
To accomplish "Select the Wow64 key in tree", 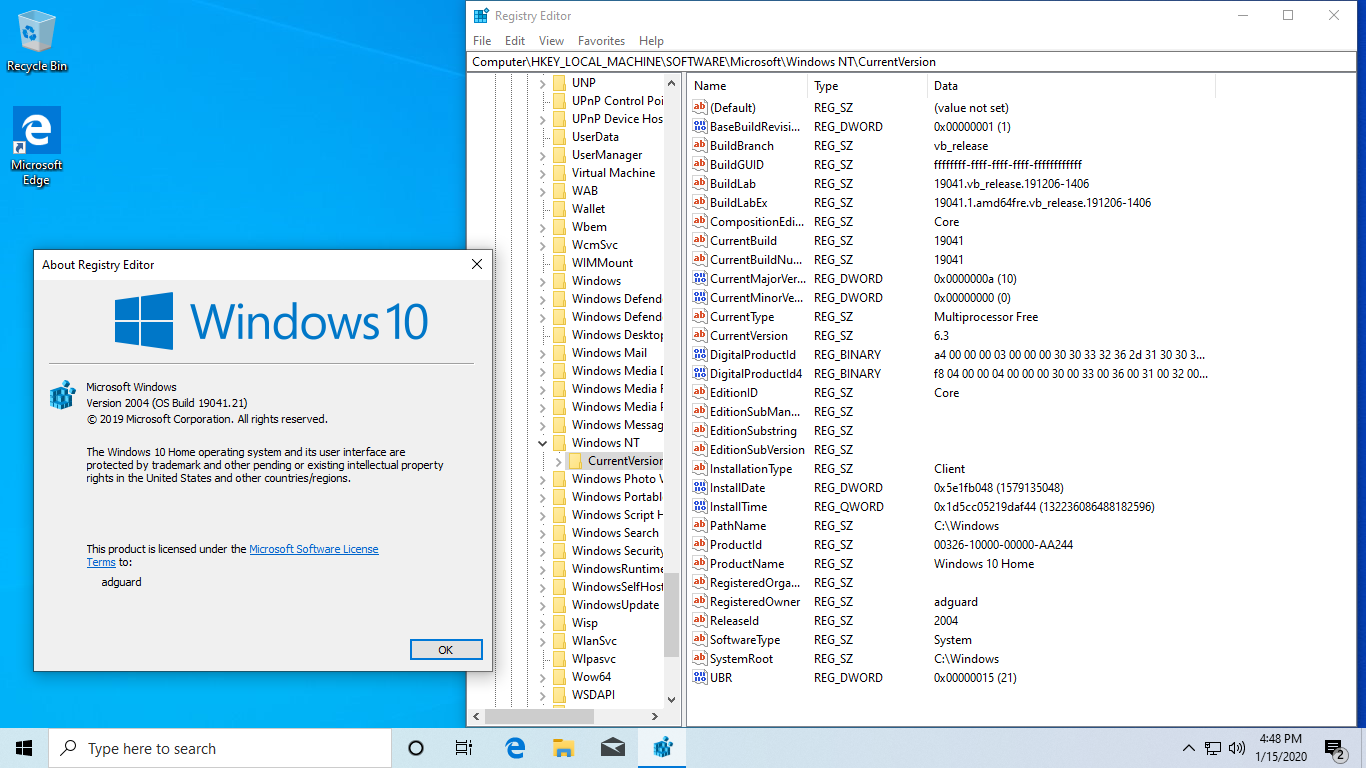I will pos(591,677).
